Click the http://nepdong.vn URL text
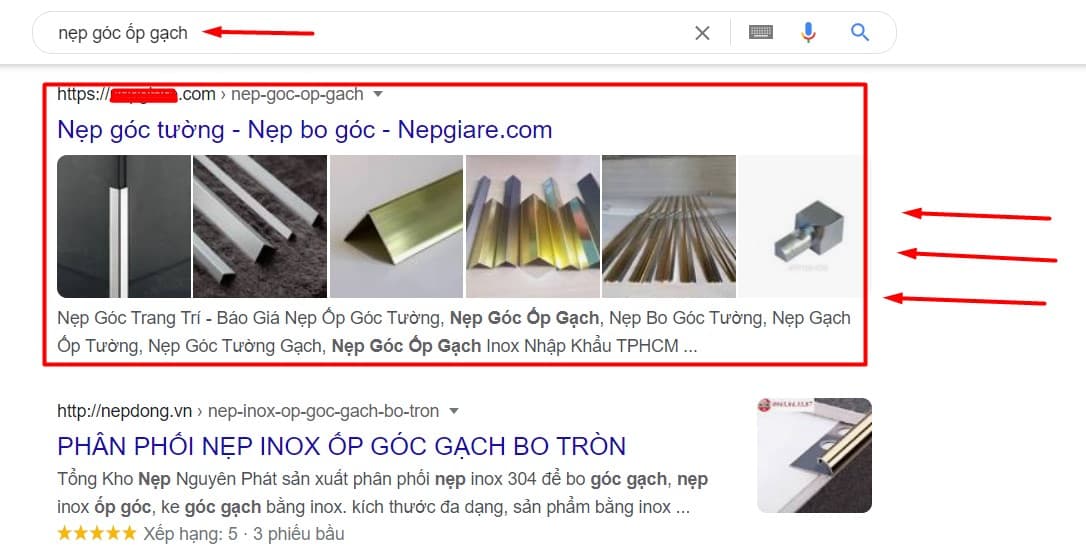The image size is (1086, 552). coord(124,411)
